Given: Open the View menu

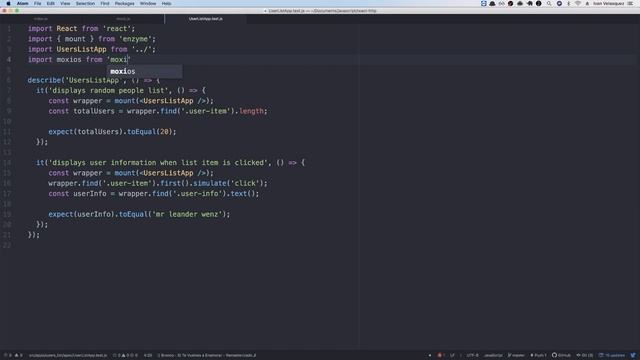Looking at the screenshot, I should tap(65, 3).
